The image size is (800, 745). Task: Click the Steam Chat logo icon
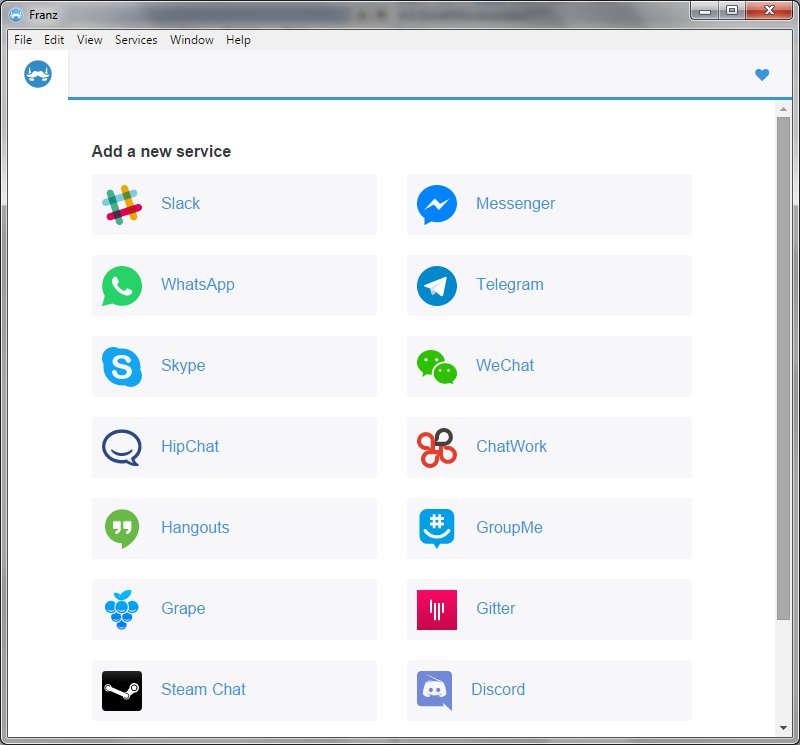[x=122, y=691]
